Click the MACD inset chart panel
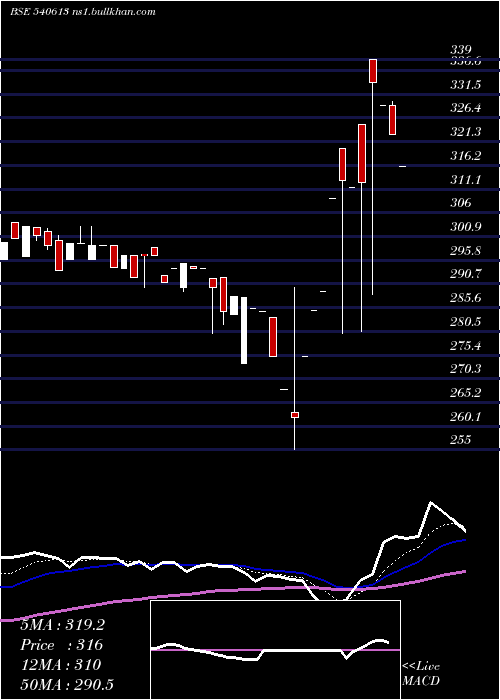Image resolution: width=500 pixels, height=700 pixels. click(275, 650)
